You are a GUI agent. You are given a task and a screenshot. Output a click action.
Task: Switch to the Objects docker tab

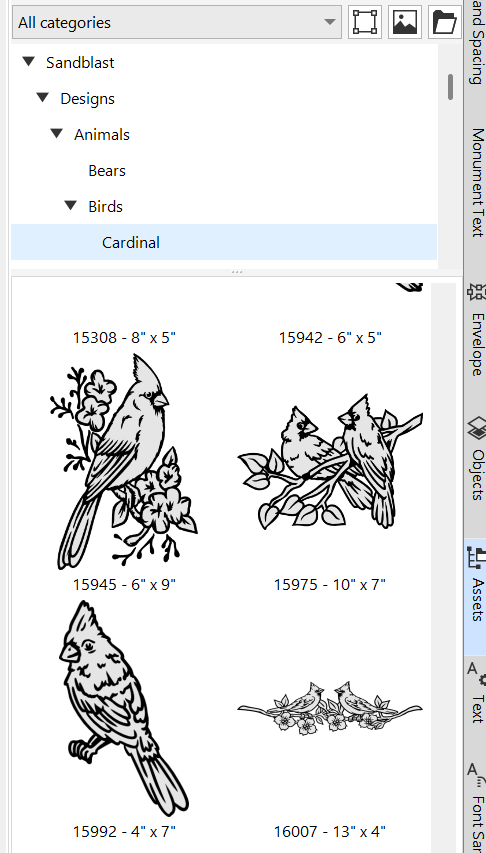click(476, 459)
